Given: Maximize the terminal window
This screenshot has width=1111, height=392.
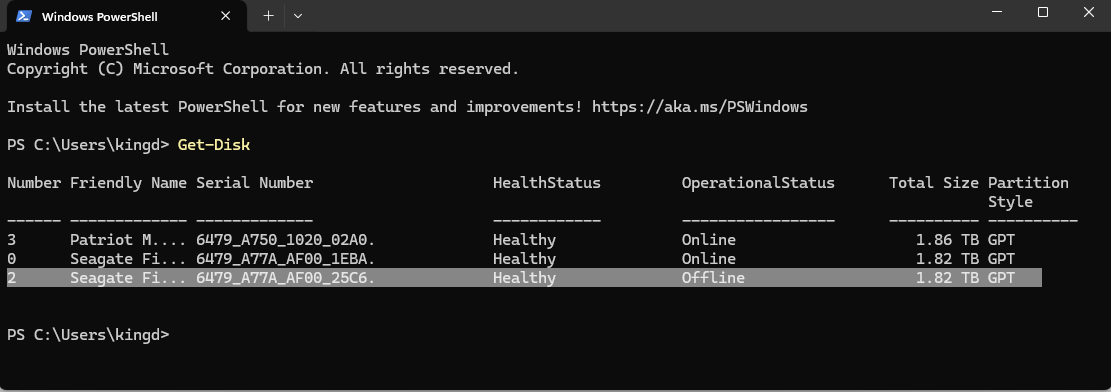Looking at the screenshot, I should click(x=1042, y=12).
